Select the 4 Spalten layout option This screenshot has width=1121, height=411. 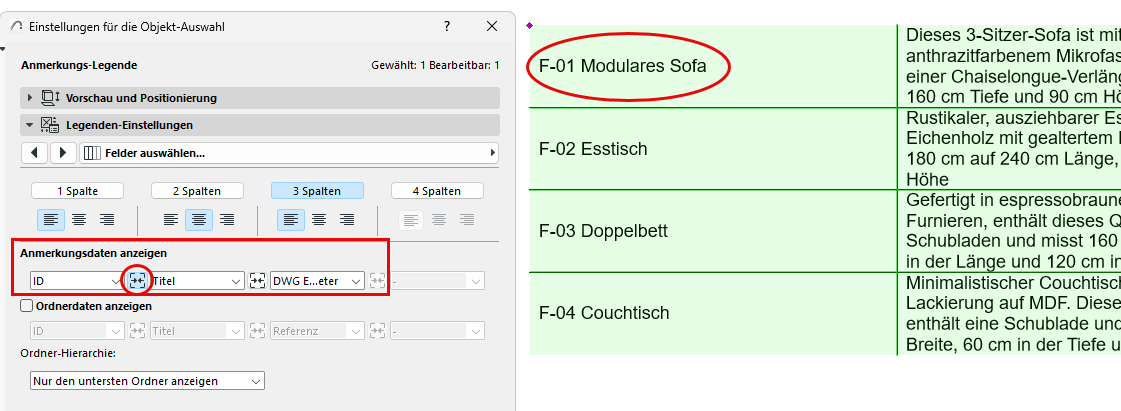coord(437,191)
